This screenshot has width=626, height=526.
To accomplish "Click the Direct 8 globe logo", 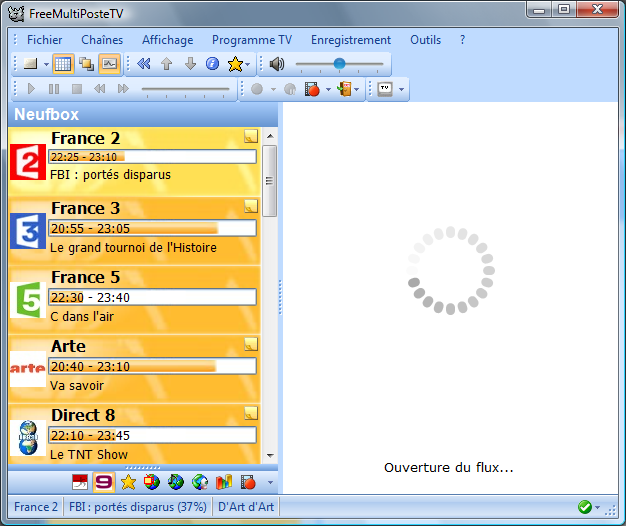I will (28, 438).
